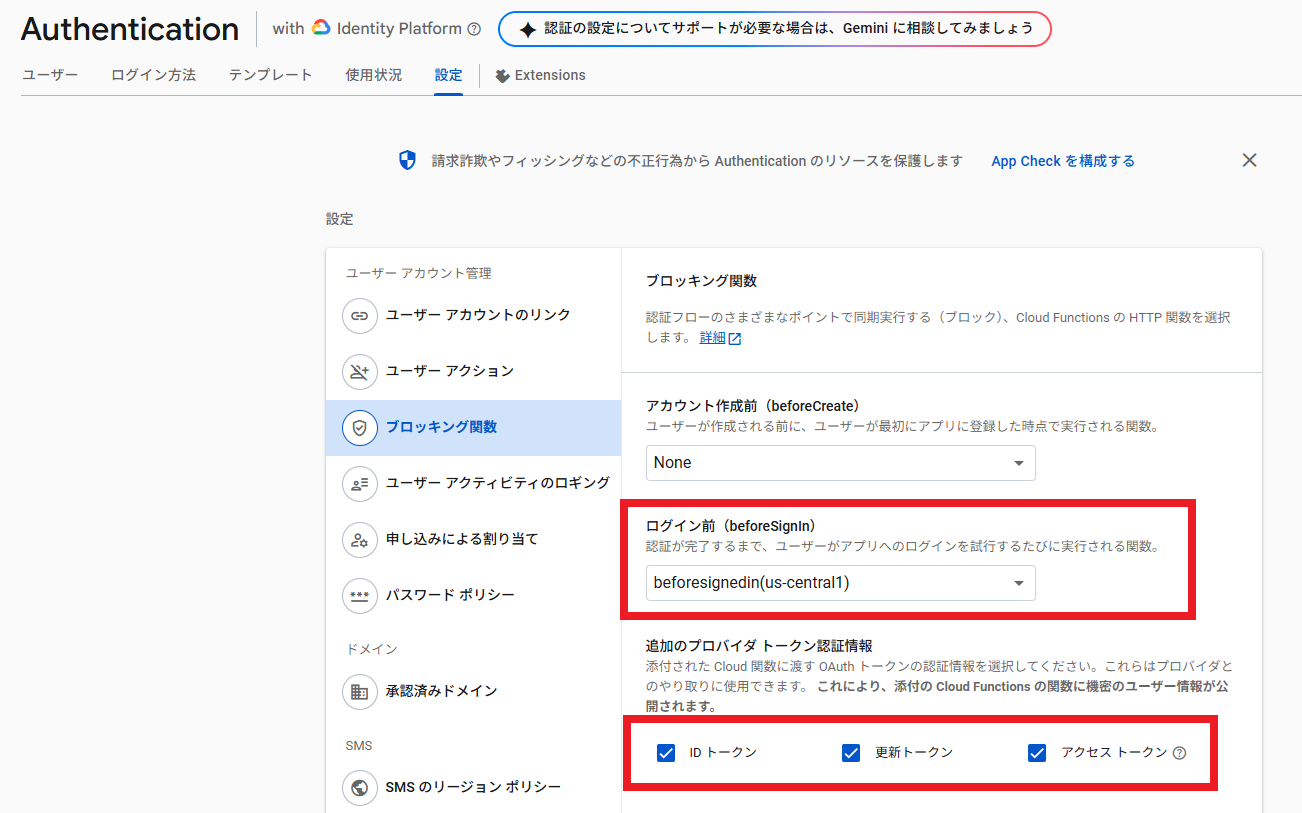
Task: Open SMS のリージョン ポリシー settings
Action: (x=473, y=787)
